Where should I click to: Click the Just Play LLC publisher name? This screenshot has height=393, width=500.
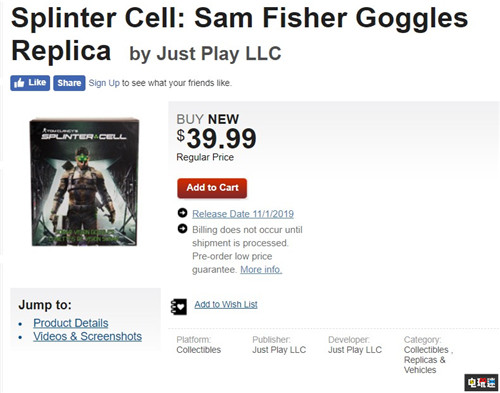[x=279, y=350]
